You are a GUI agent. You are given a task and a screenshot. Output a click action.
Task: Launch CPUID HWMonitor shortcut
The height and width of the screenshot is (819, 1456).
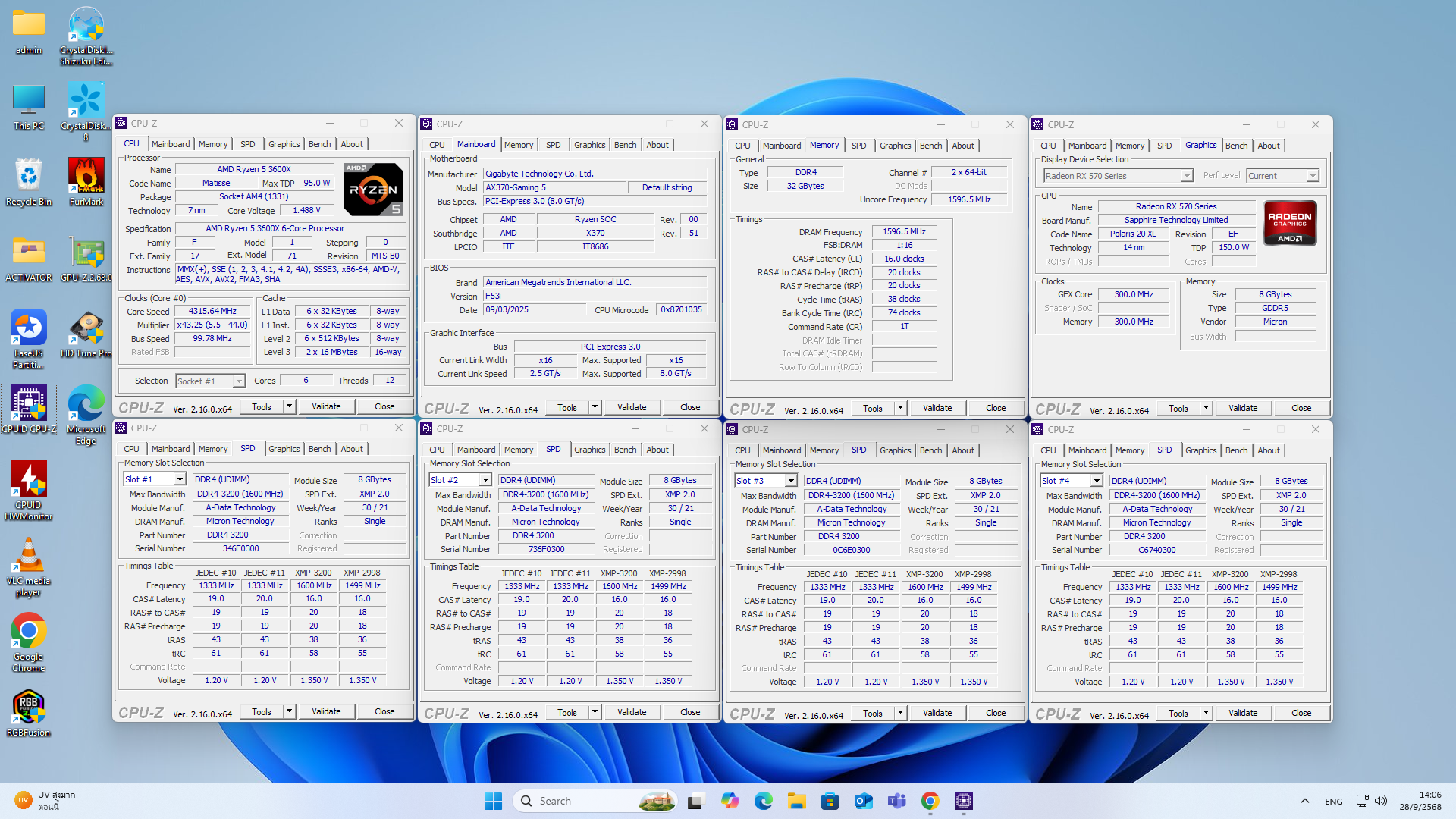tap(29, 491)
